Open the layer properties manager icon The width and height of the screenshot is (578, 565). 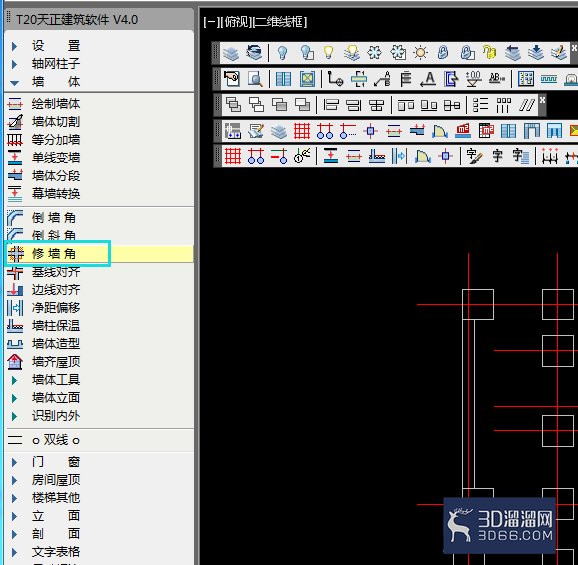231,53
